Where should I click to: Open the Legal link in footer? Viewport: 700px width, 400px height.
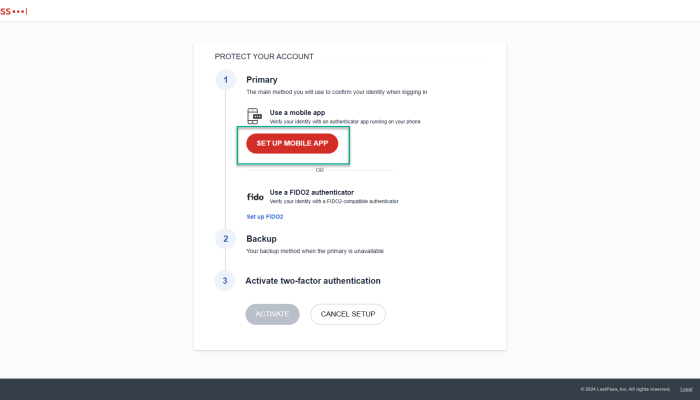click(x=686, y=389)
